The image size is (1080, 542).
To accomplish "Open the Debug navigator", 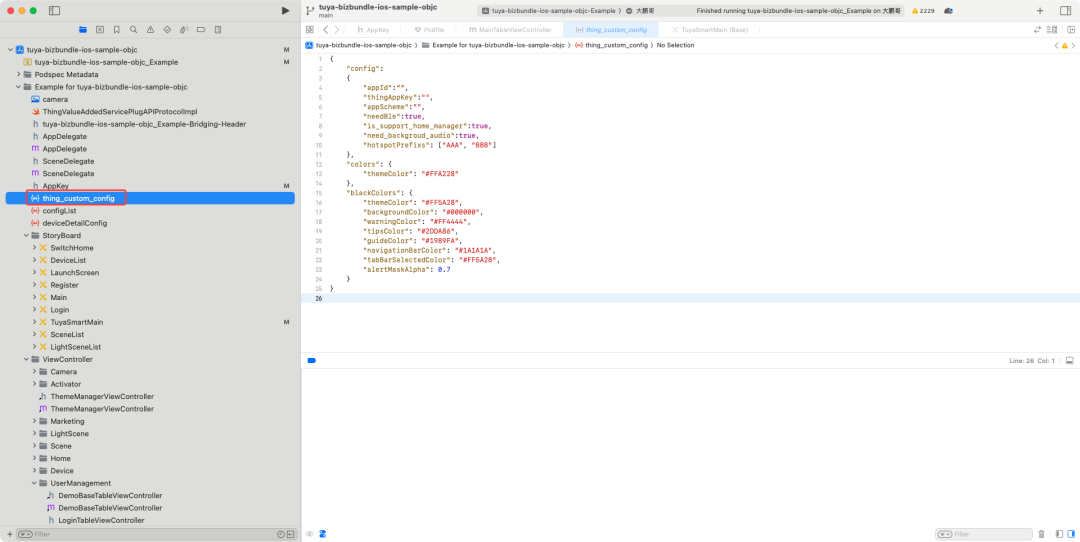I will (x=184, y=30).
